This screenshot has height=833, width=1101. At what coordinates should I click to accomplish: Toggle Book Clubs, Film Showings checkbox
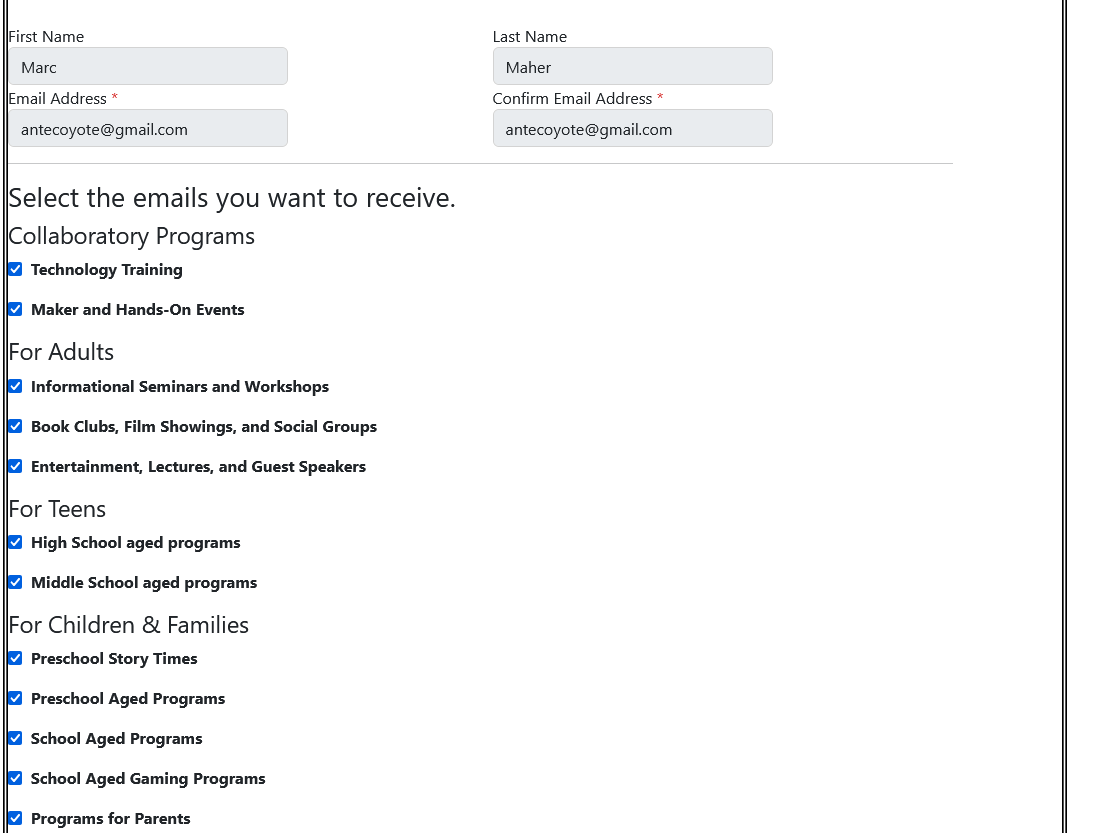click(15, 426)
